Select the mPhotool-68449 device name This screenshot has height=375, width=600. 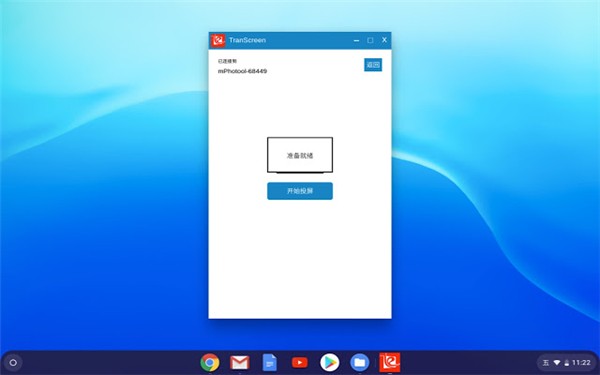[x=242, y=71]
